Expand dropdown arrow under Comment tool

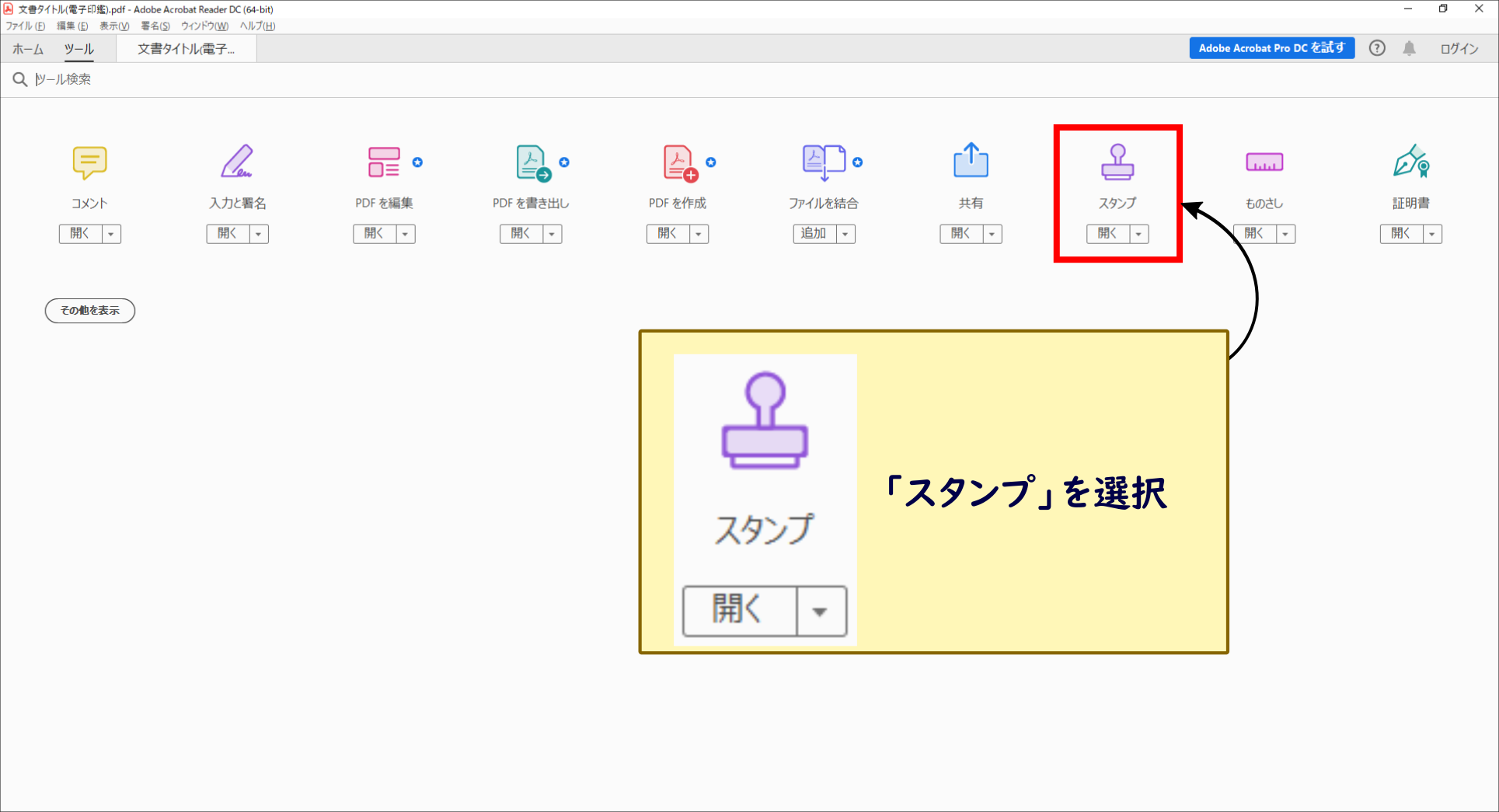[x=111, y=234]
